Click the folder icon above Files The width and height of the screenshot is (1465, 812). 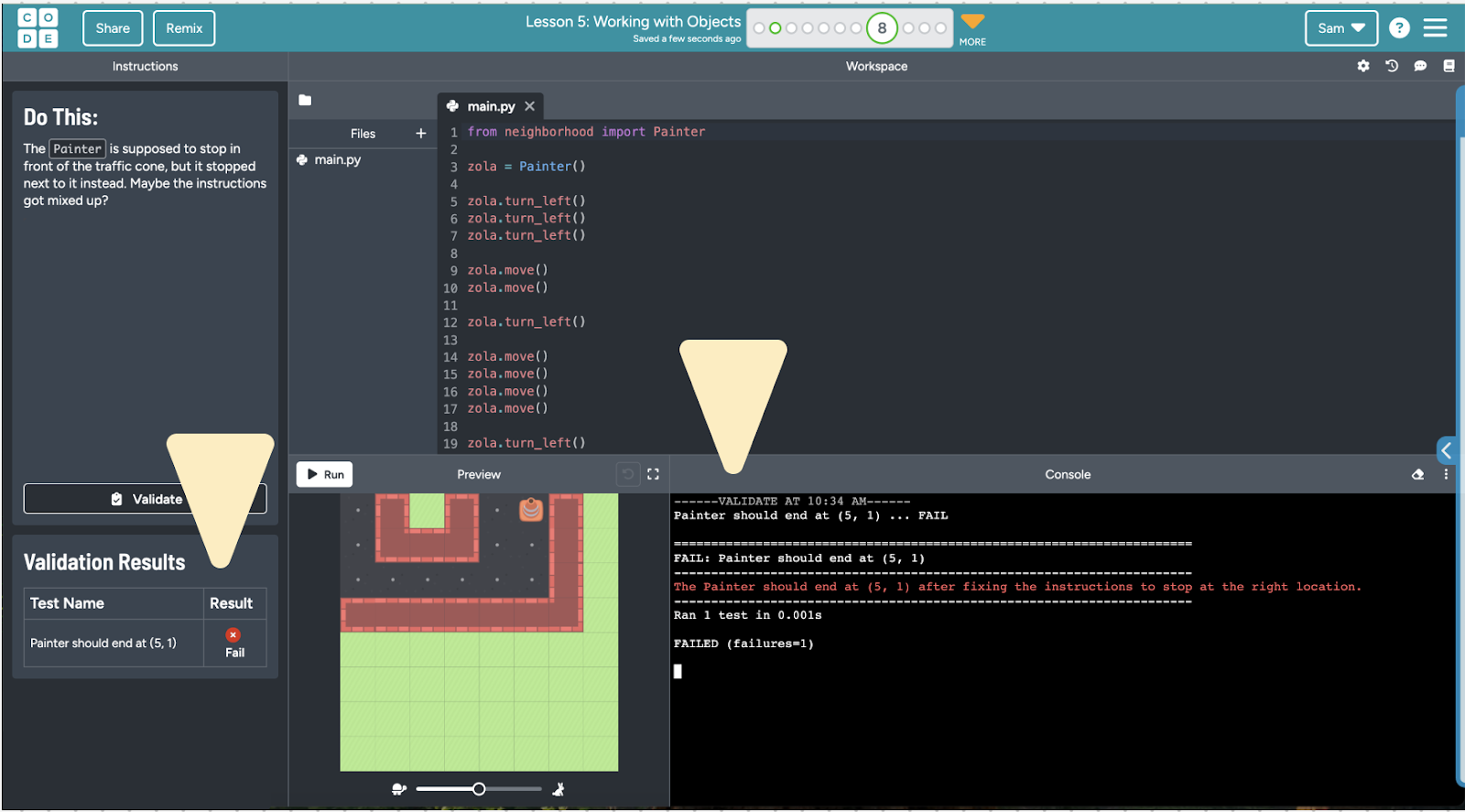[x=305, y=100]
